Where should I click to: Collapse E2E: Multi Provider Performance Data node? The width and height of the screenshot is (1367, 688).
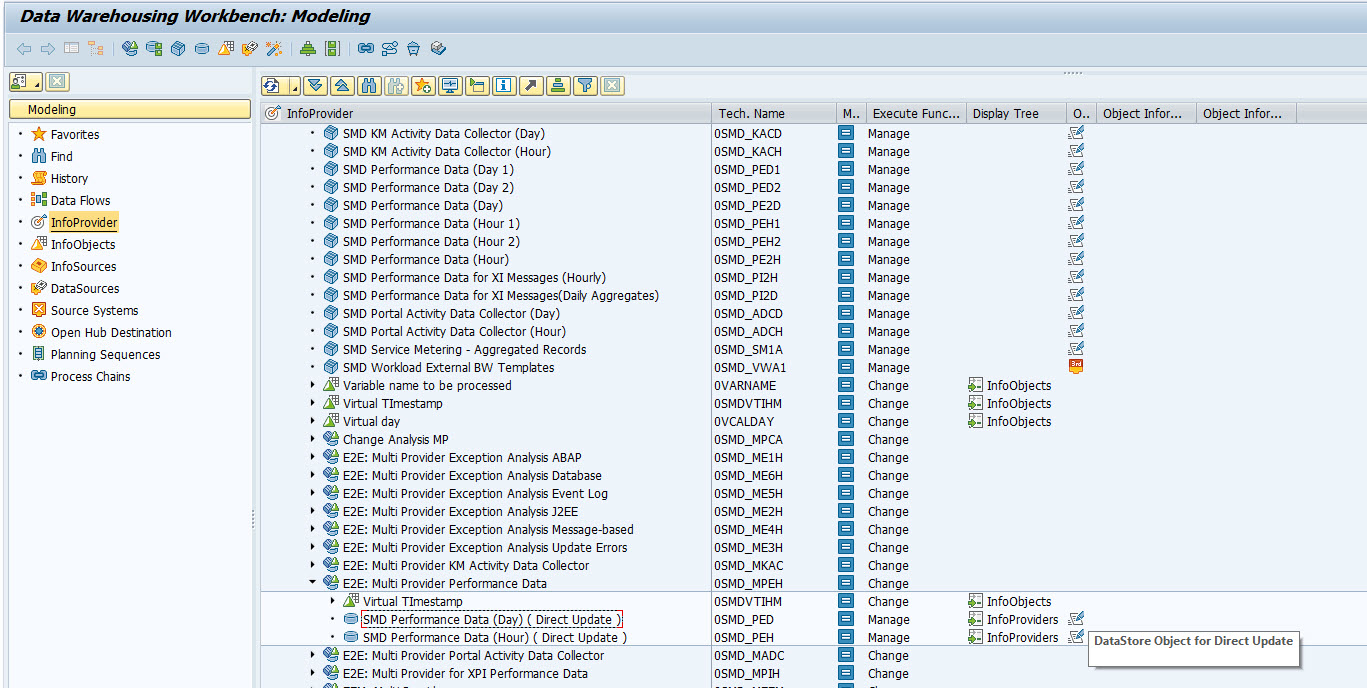pyautogui.click(x=312, y=583)
